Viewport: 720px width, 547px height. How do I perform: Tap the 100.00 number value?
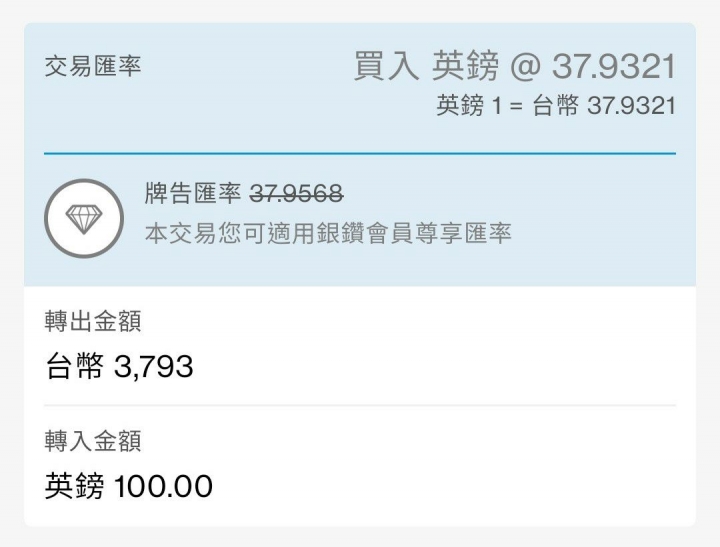point(163,486)
